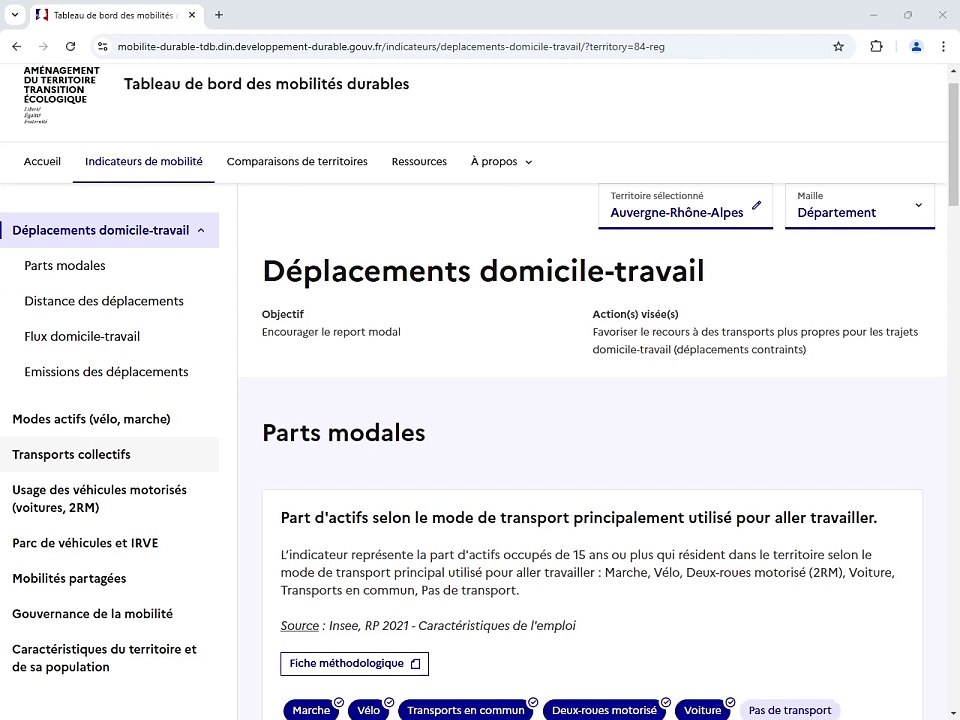960x720 pixels.
Task: Expand the À propos menu
Action: [501, 162]
